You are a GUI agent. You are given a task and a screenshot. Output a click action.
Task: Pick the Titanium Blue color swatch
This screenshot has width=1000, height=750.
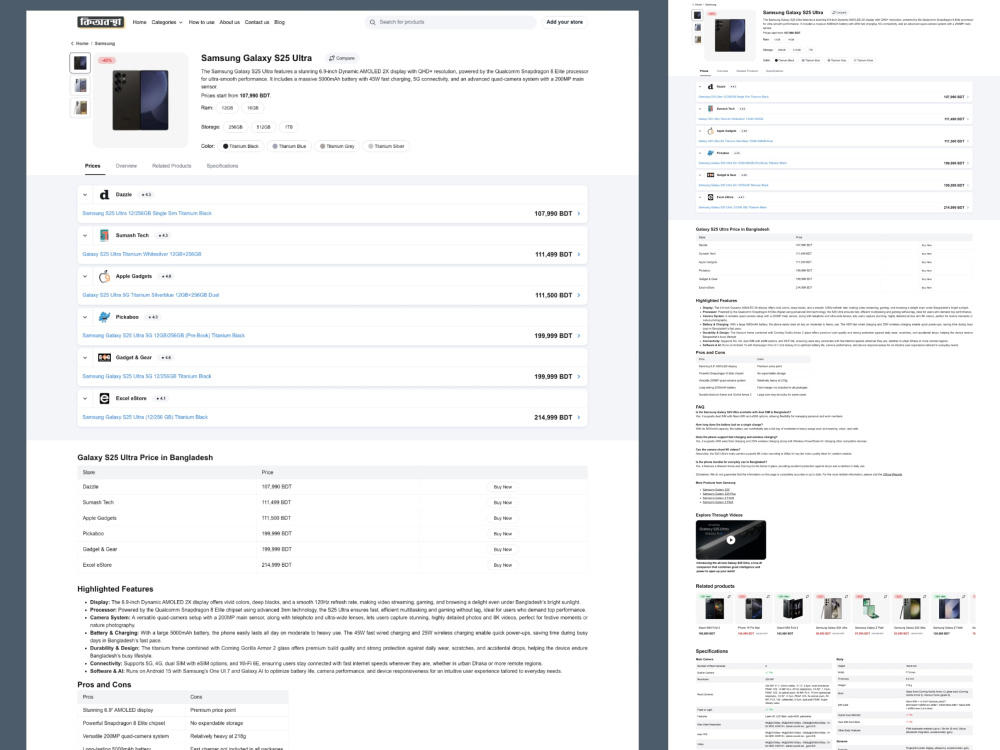[289, 146]
